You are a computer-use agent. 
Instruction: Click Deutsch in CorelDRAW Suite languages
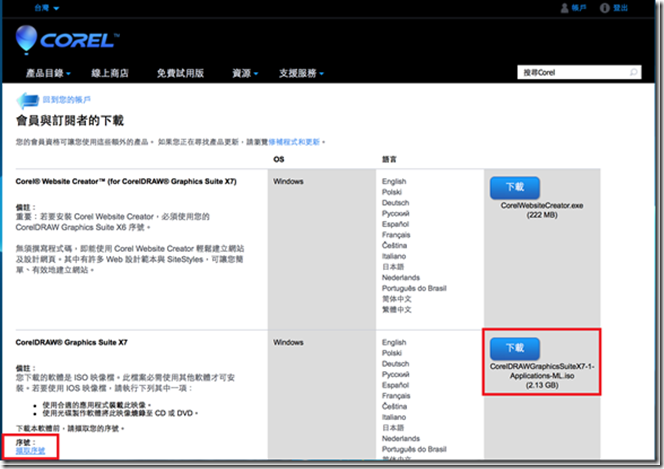tap(396, 364)
